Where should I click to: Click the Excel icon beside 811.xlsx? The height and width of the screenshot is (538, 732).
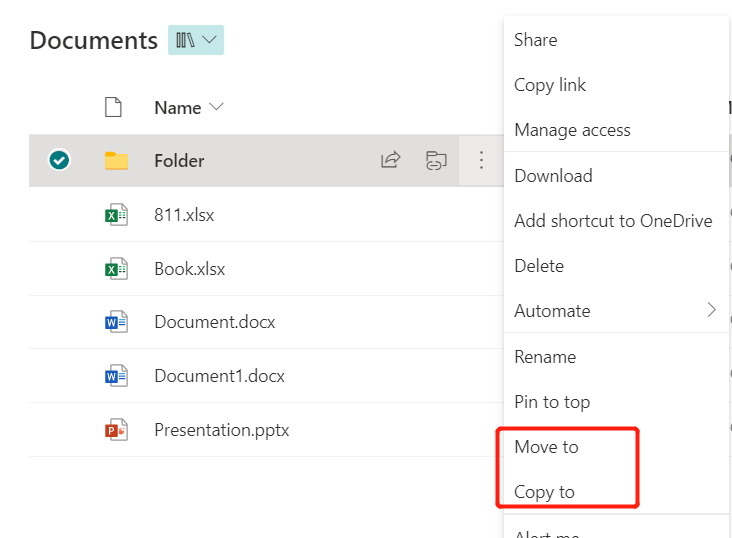tap(117, 215)
